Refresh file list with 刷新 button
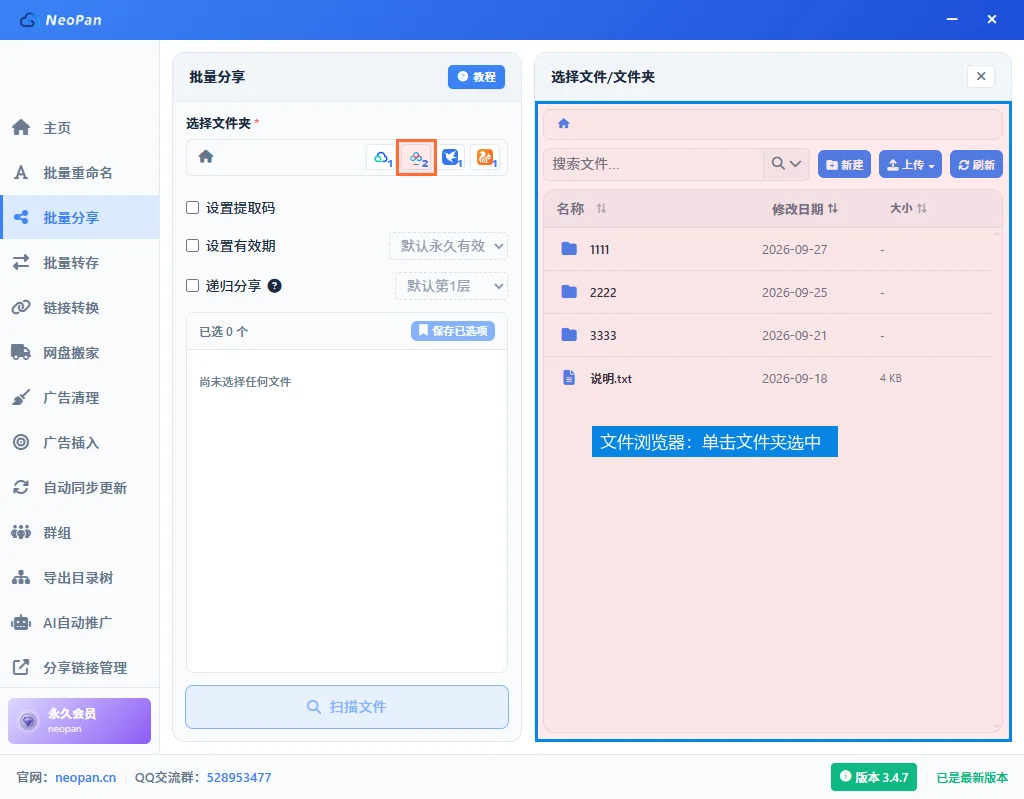This screenshot has width=1024, height=799. point(976,165)
